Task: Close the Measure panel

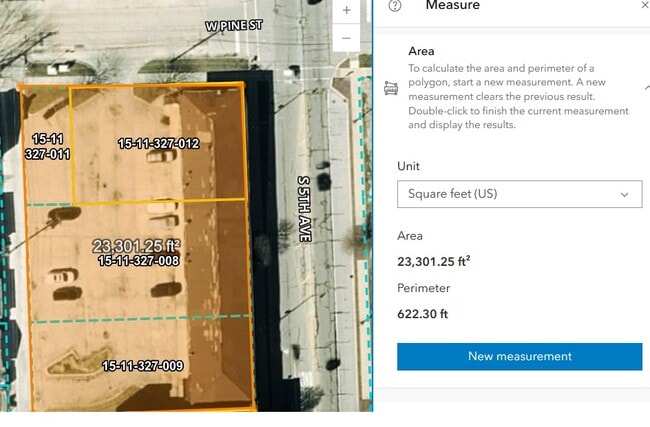Action: [644, 6]
